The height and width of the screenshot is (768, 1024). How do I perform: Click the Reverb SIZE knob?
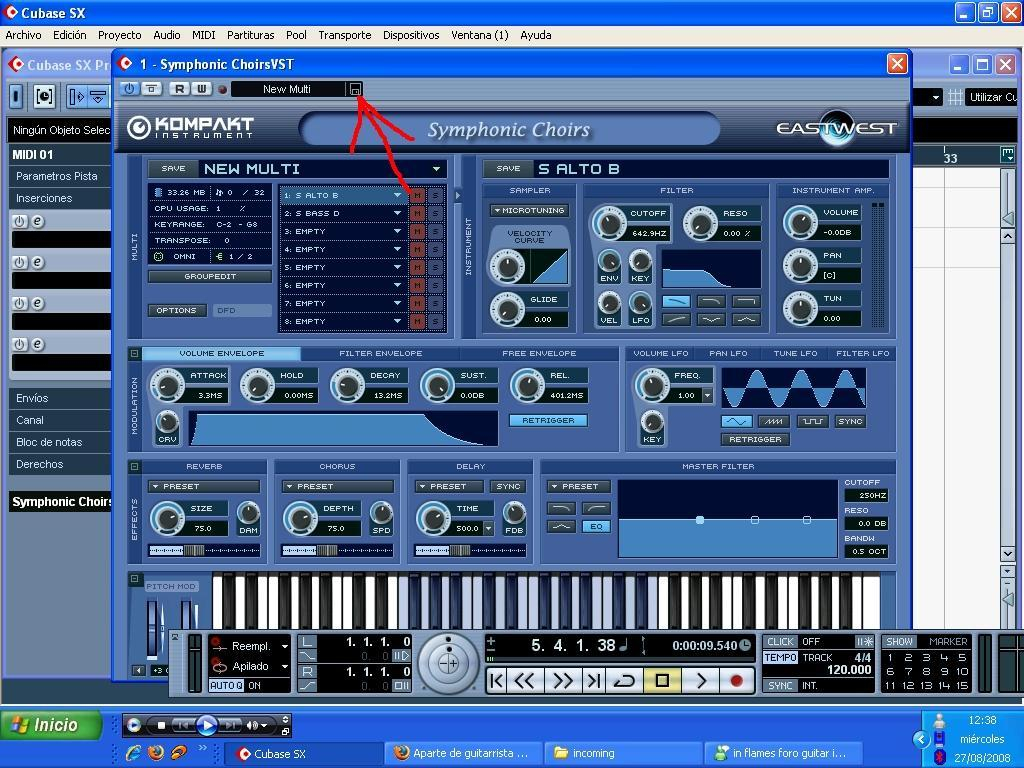[168, 519]
